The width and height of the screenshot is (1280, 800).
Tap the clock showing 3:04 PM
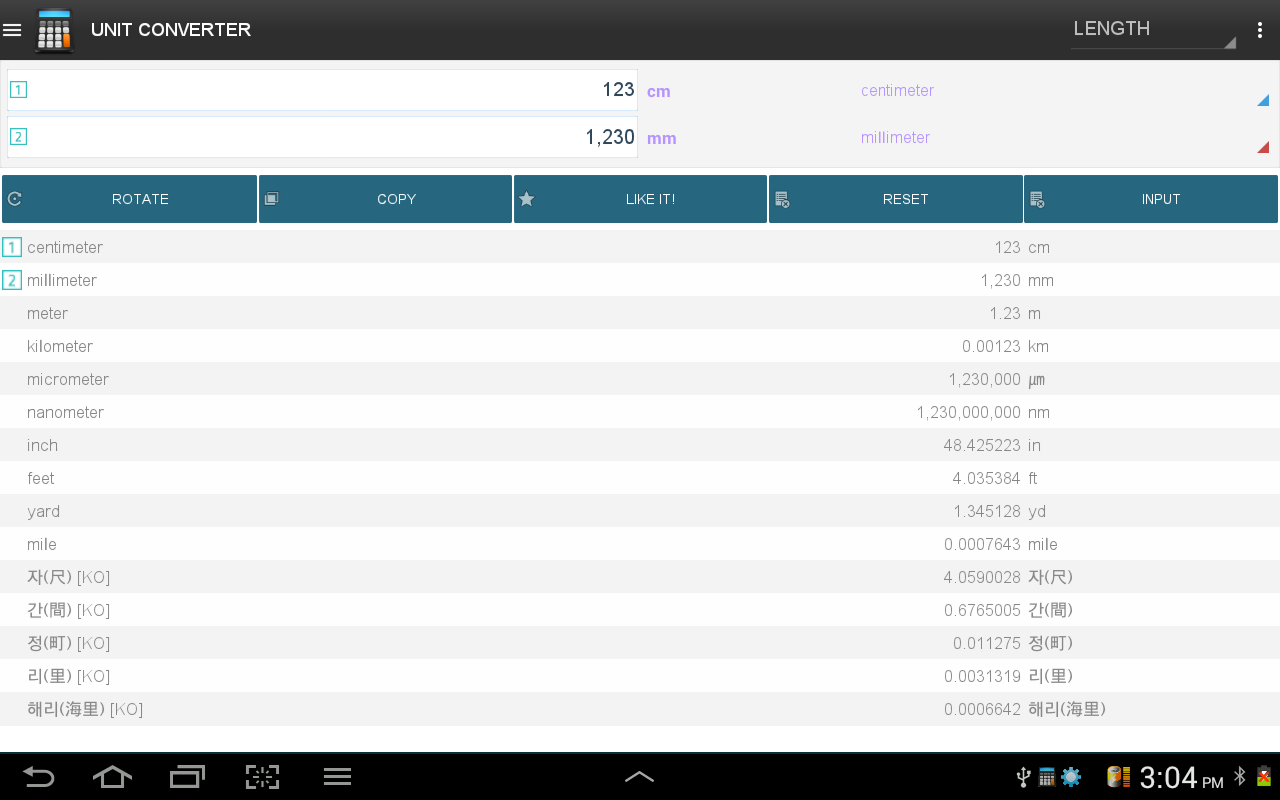pyautogui.click(x=1181, y=777)
